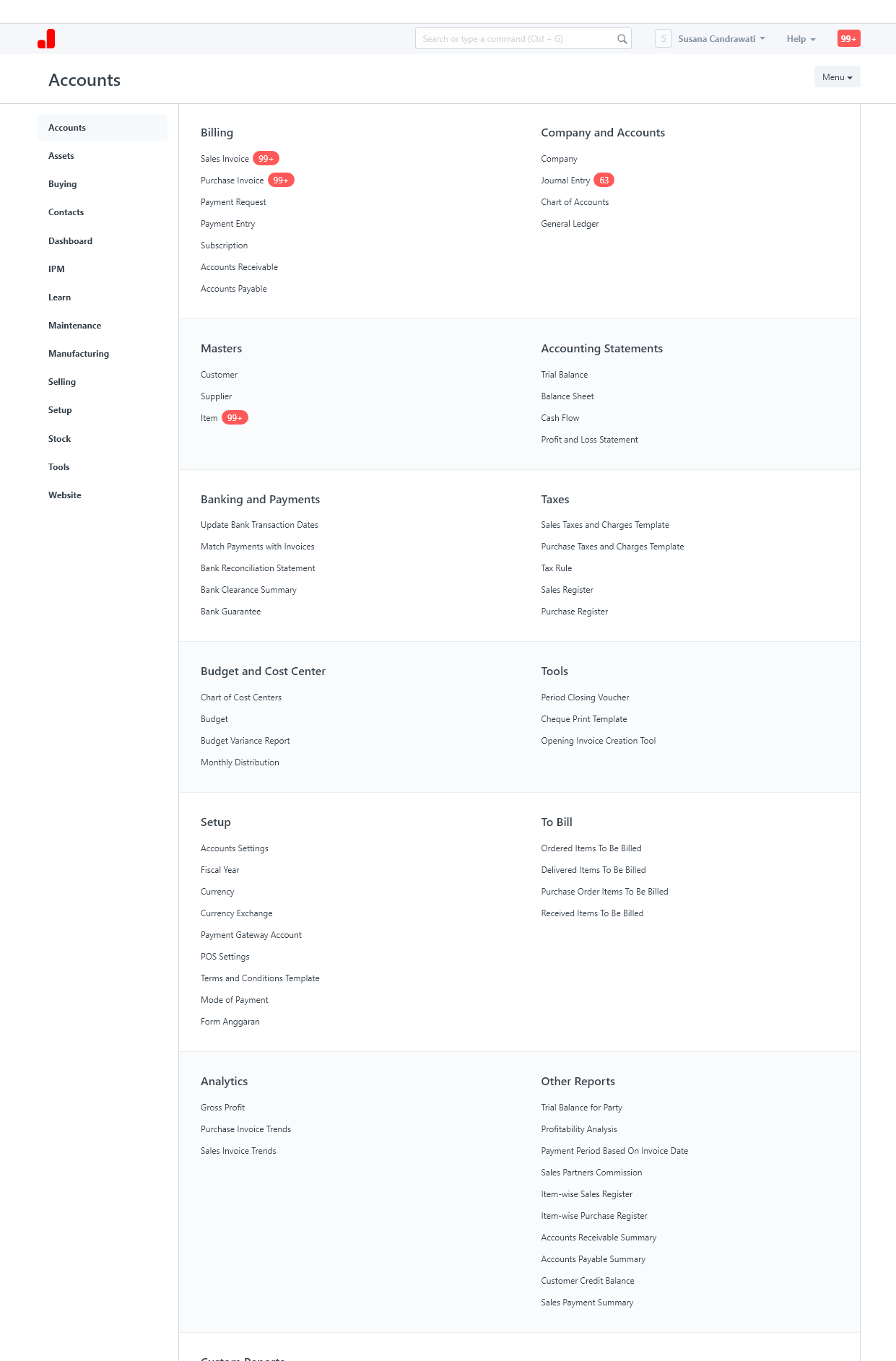
Task: Click the 99+ badge beside Purchase Invoice
Action: click(x=281, y=181)
